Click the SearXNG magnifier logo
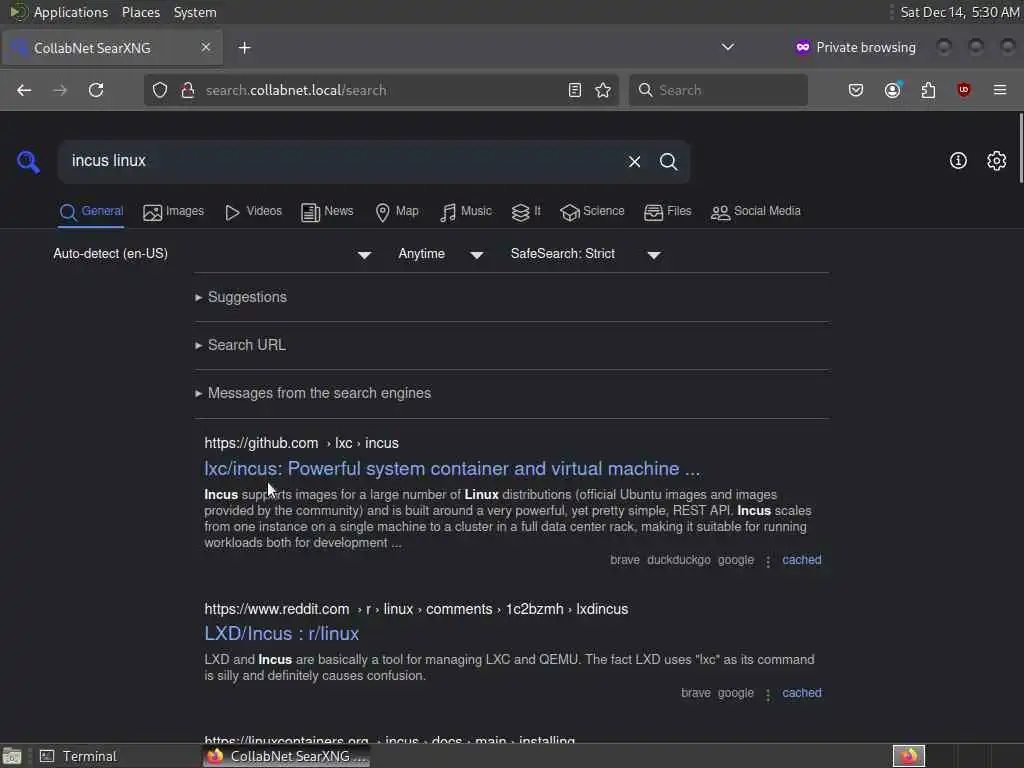This screenshot has height=768, width=1024. [28, 161]
